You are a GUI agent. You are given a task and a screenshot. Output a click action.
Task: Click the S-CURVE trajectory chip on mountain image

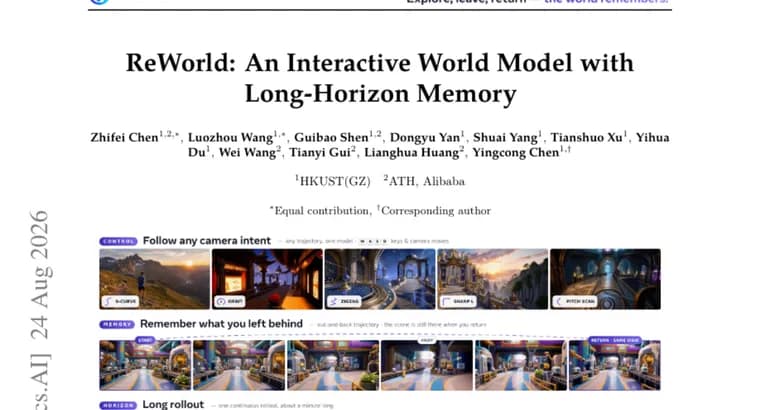pyautogui.click(x=121, y=301)
